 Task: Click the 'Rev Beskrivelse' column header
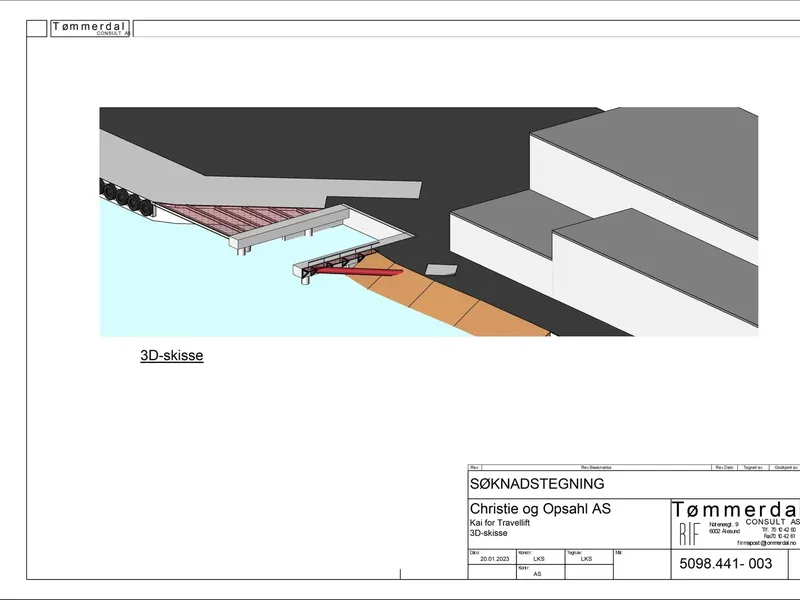click(596, 467)
